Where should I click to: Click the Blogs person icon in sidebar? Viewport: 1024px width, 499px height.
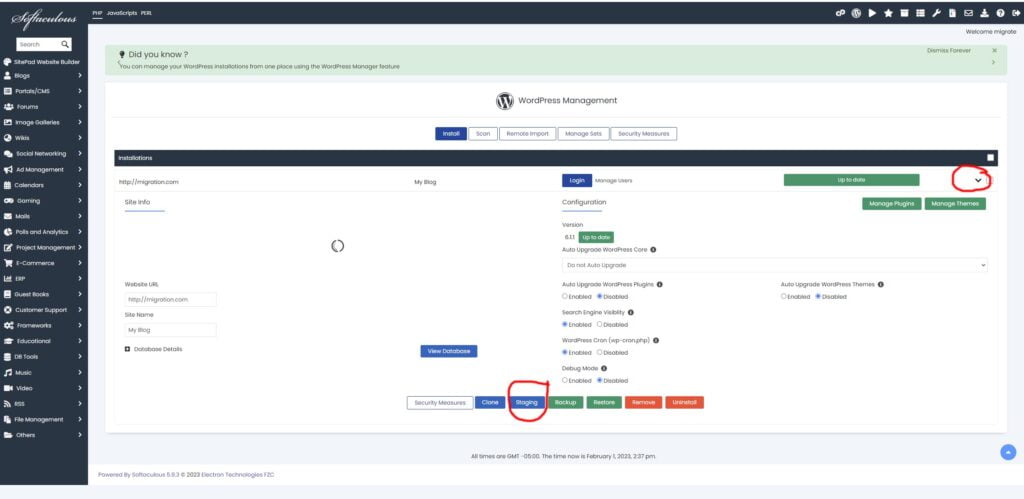pos(7,75)
